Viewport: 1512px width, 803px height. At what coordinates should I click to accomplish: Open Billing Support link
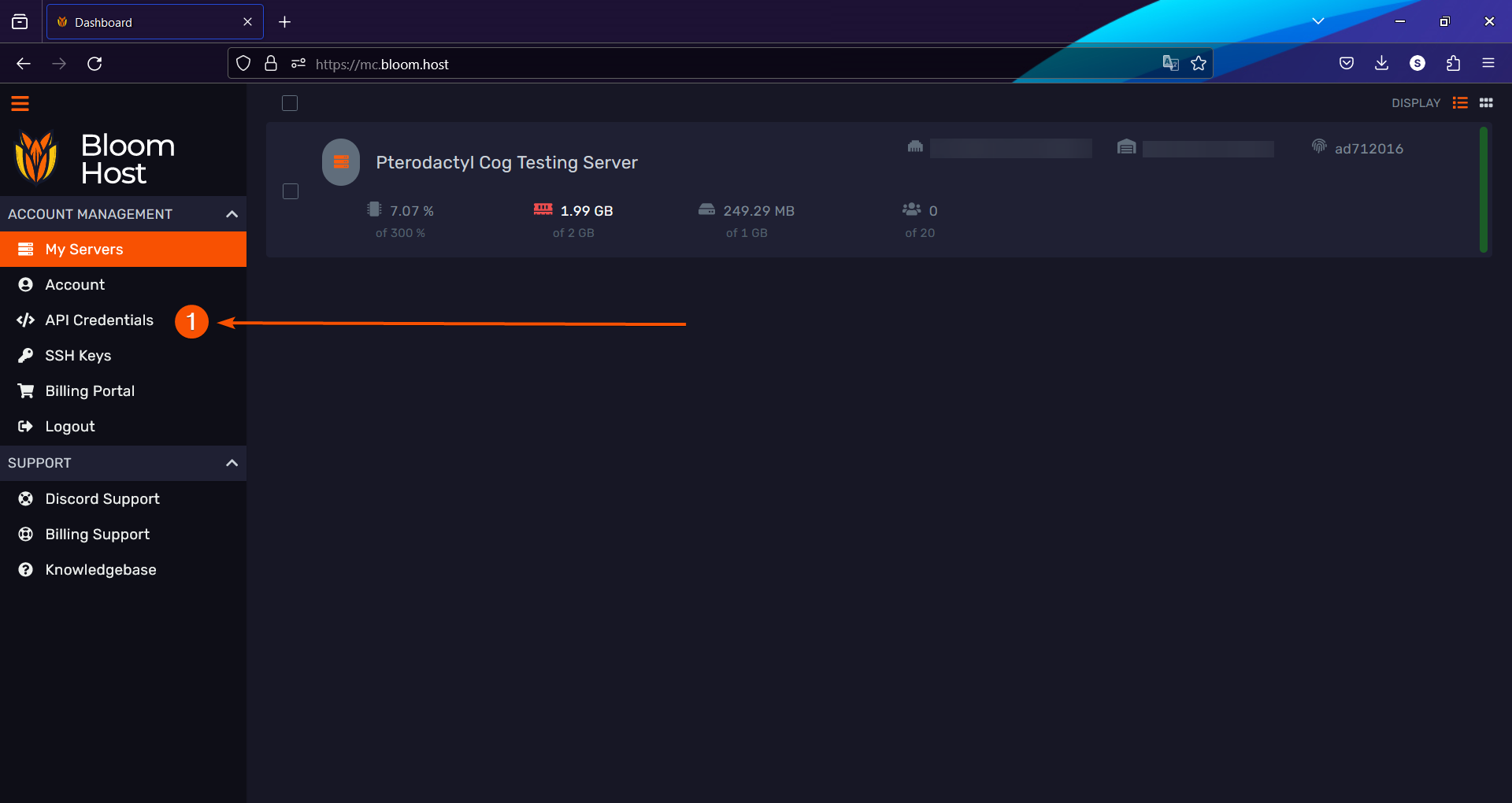123,534
